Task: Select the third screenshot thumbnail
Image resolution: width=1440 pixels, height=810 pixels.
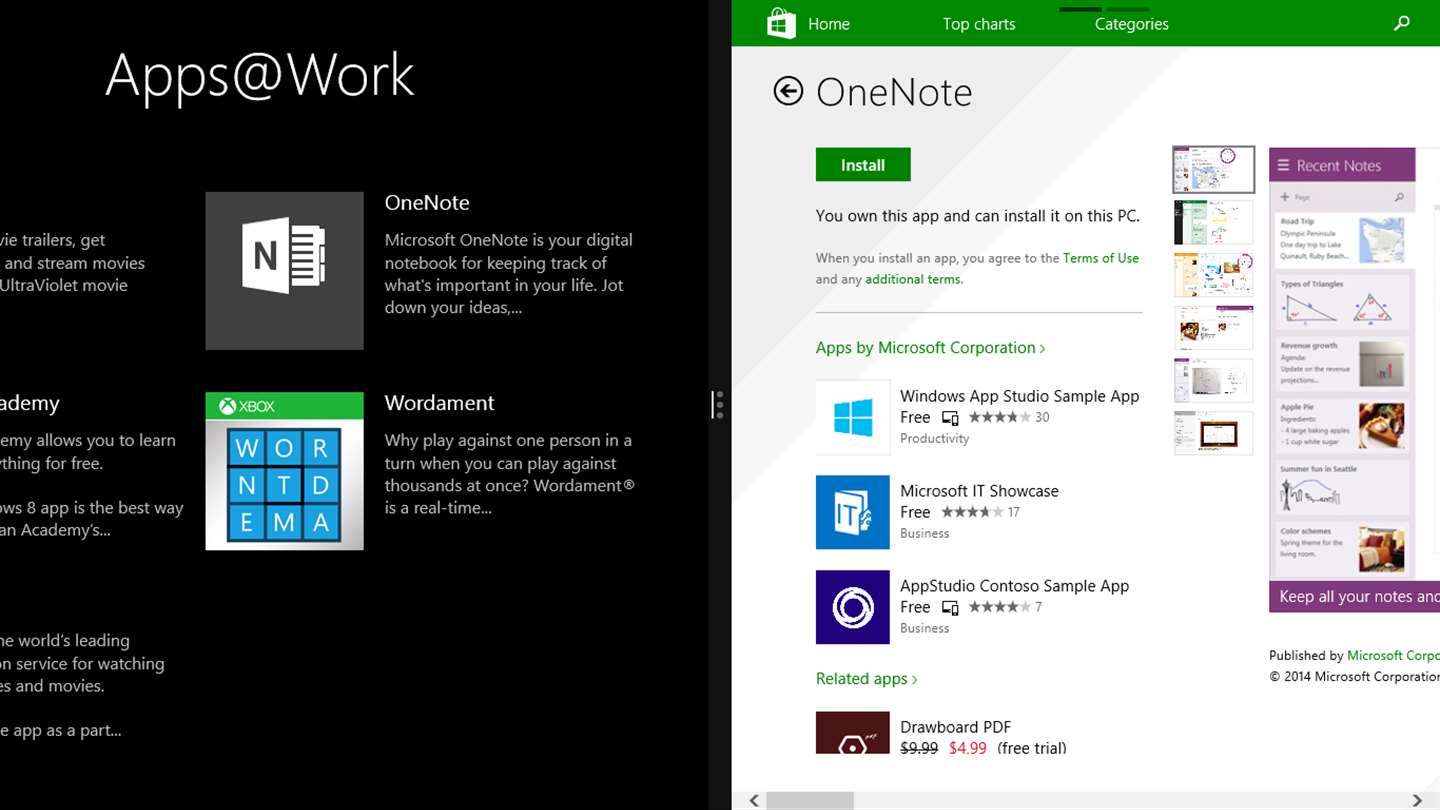Action: 1213,275
